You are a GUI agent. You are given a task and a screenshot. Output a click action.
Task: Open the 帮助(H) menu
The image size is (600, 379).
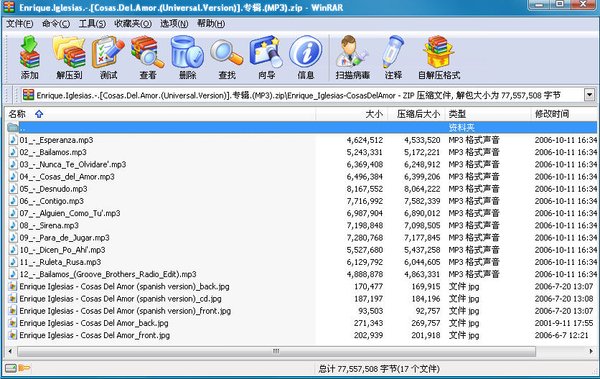(x=211, y=24)
